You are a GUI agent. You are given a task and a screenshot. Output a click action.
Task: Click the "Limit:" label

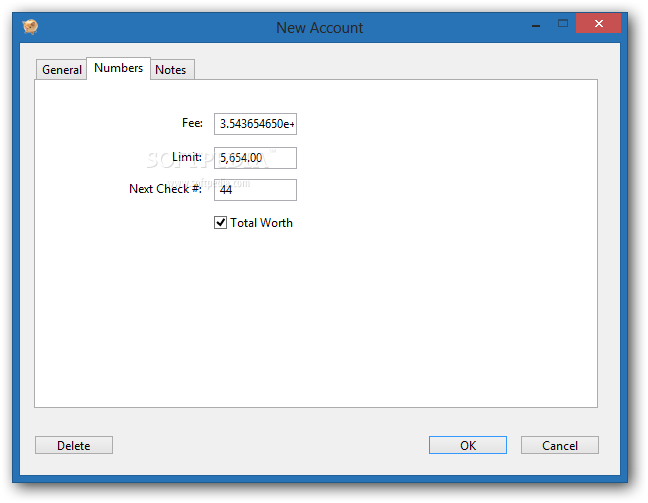coord(187,157)
